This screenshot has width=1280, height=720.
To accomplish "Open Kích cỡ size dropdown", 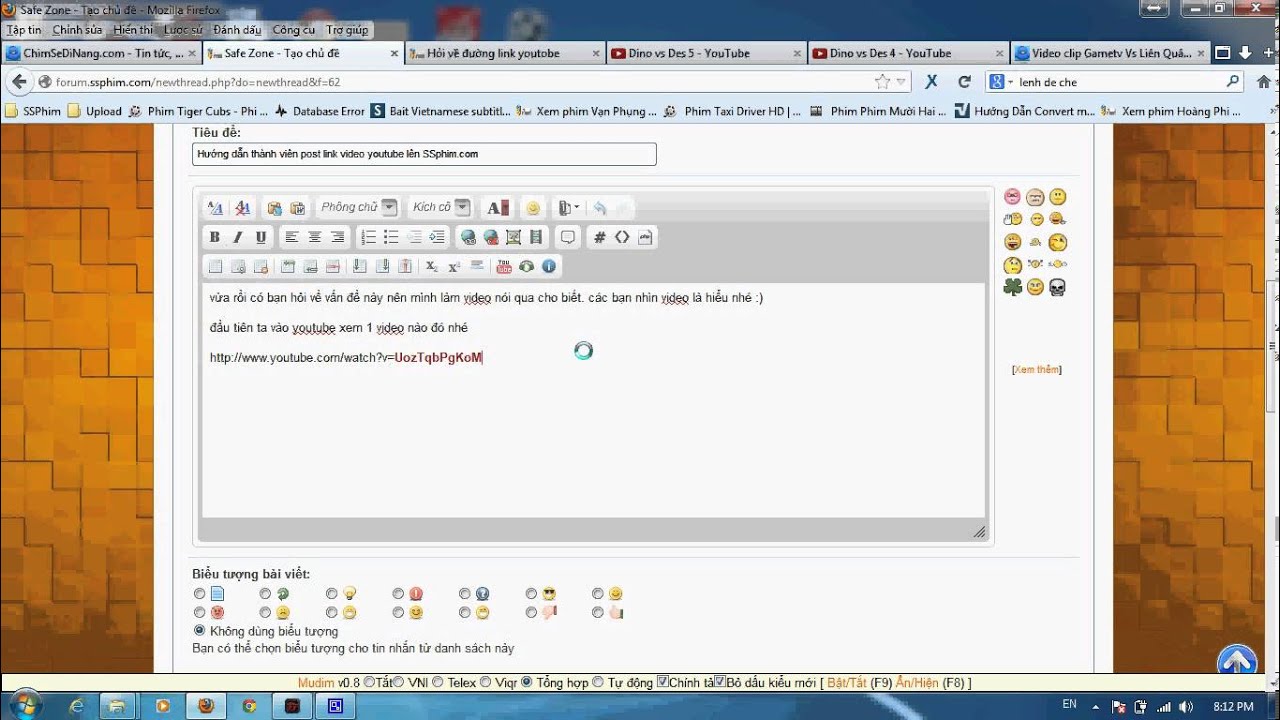I will (440, 207).
